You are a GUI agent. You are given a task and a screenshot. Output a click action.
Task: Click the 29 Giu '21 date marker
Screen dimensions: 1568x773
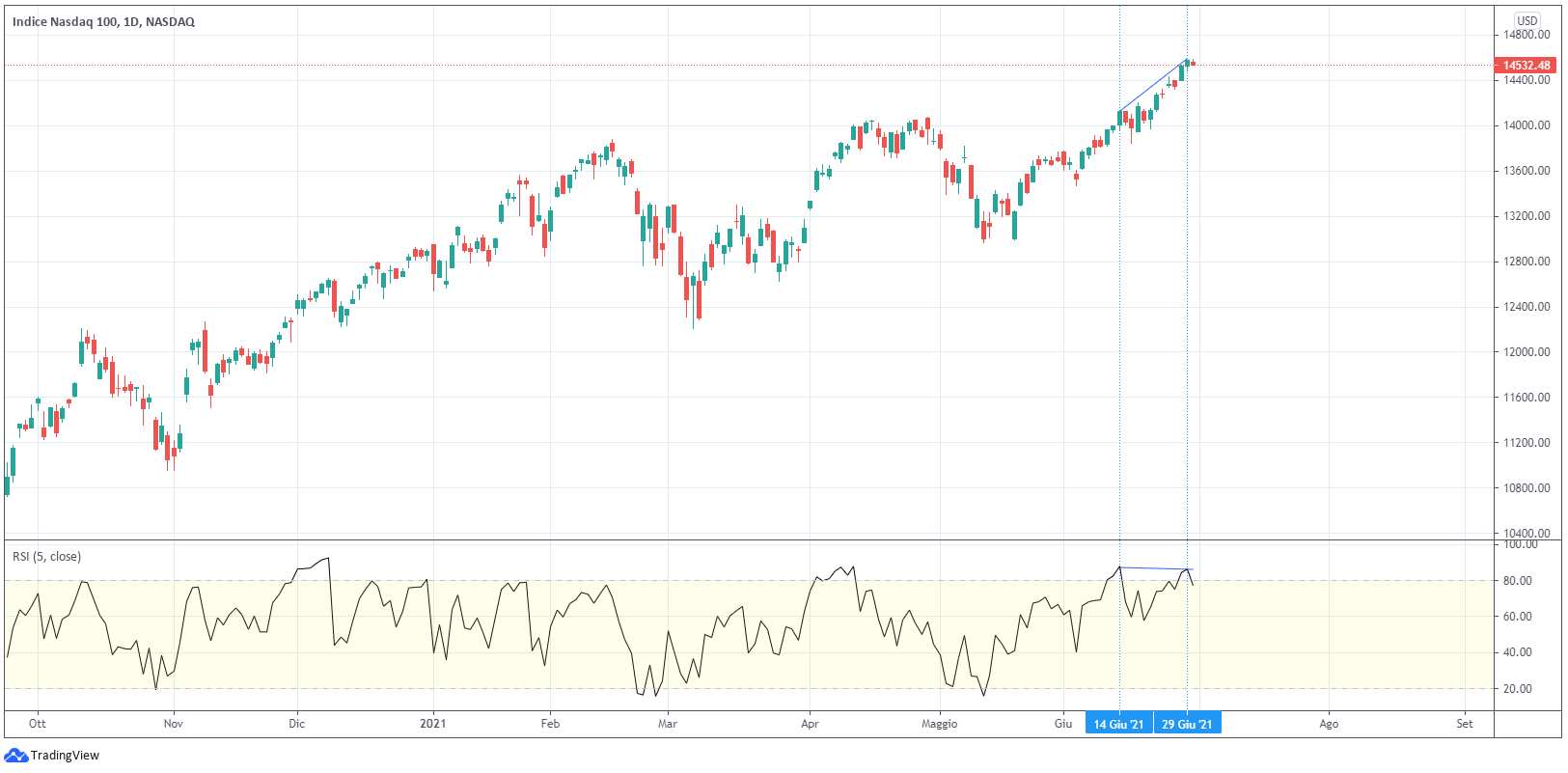click(1187, 724)
